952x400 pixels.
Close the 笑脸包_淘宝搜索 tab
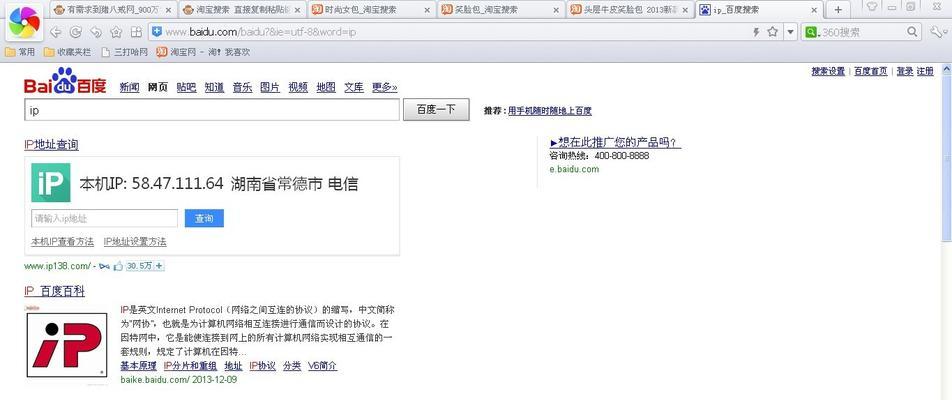[556, 10]
